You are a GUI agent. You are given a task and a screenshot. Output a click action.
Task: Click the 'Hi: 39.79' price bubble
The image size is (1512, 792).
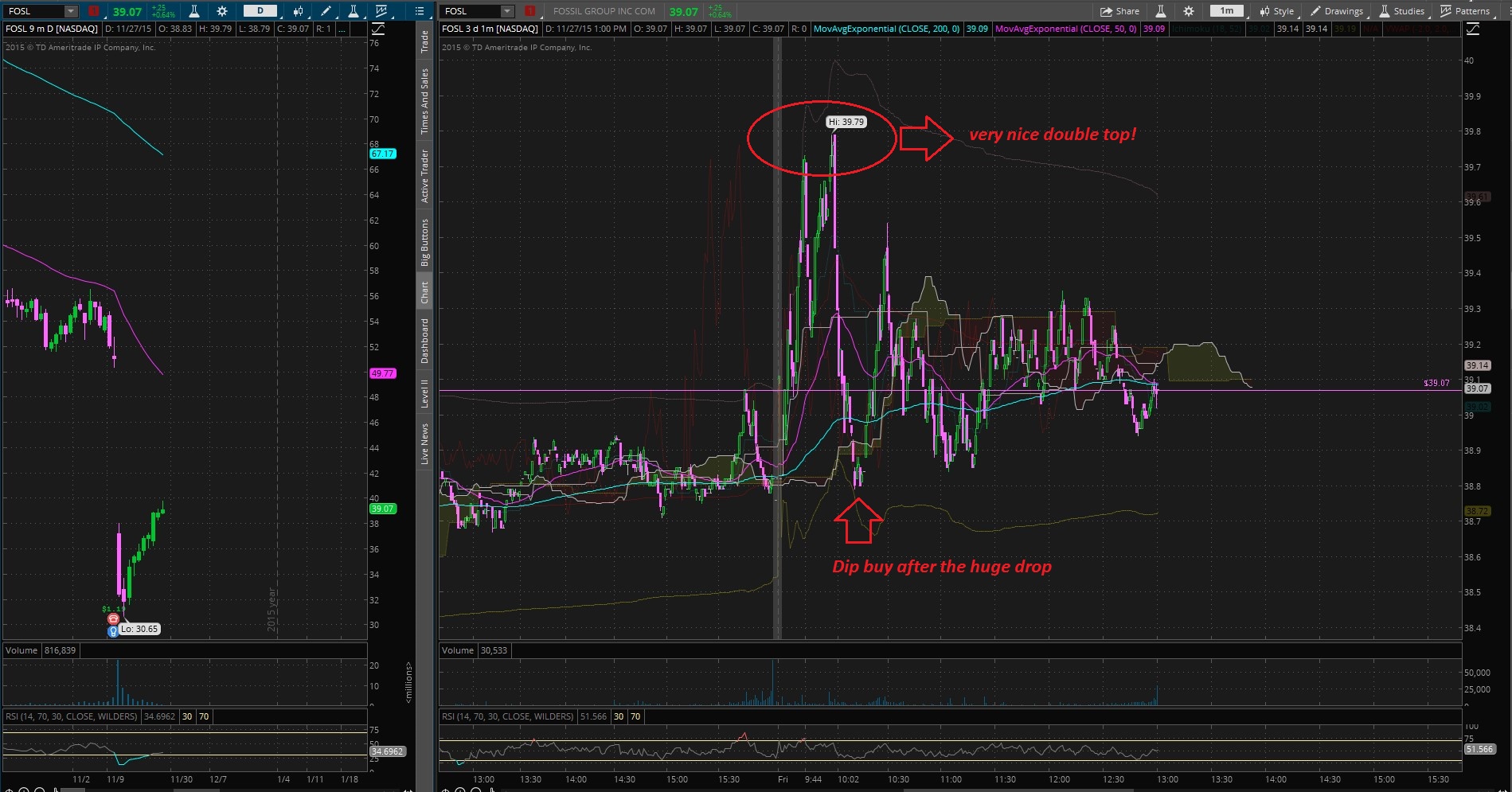coord(846,122)
